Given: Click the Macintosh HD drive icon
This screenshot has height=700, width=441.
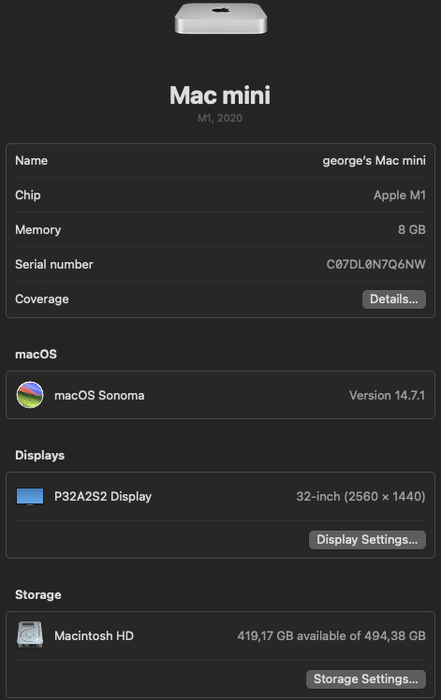Looking at the screenshot, I should [30, 634].
